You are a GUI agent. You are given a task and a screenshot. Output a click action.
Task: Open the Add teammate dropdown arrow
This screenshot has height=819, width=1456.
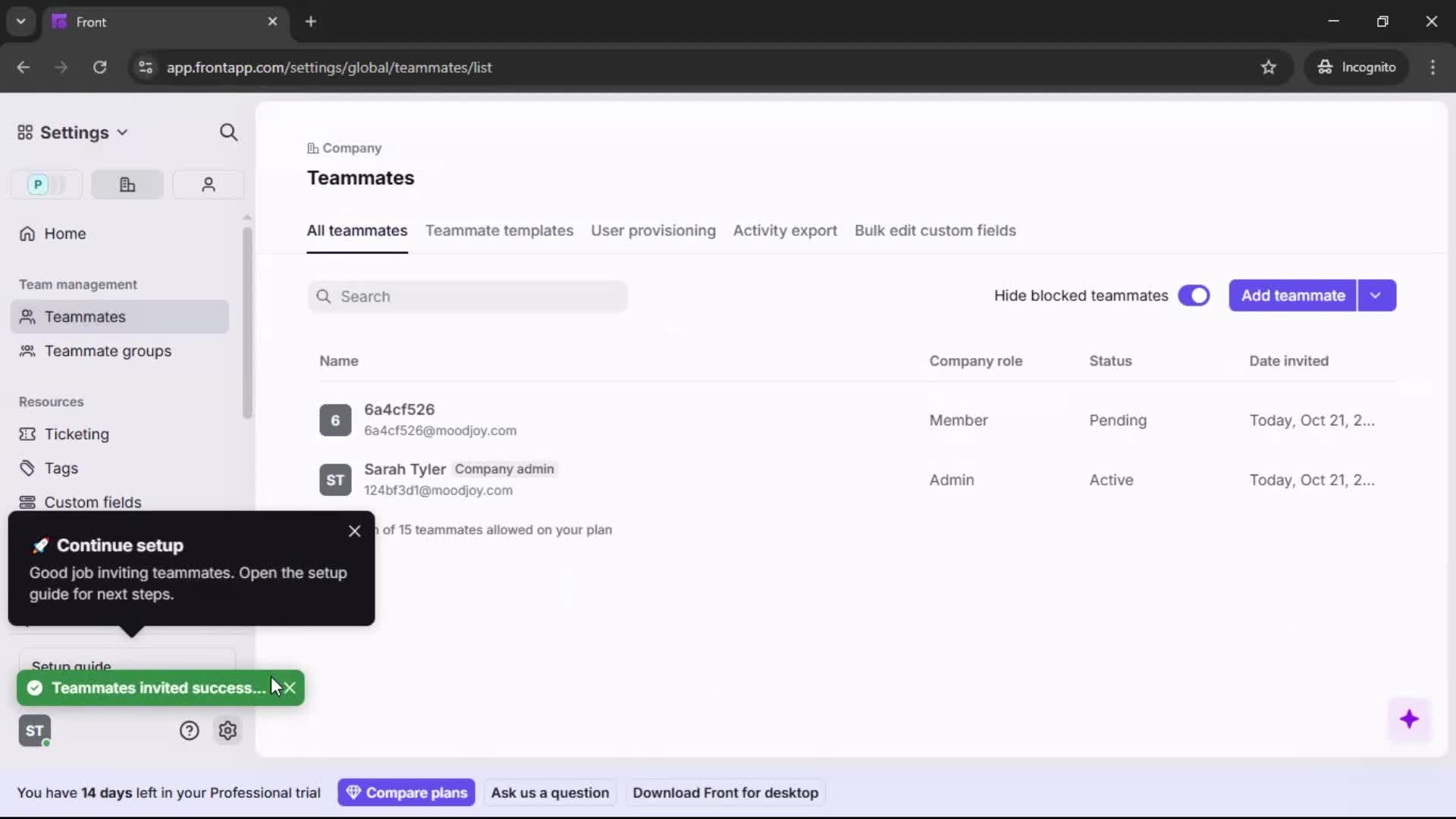tap(1376, 295)
